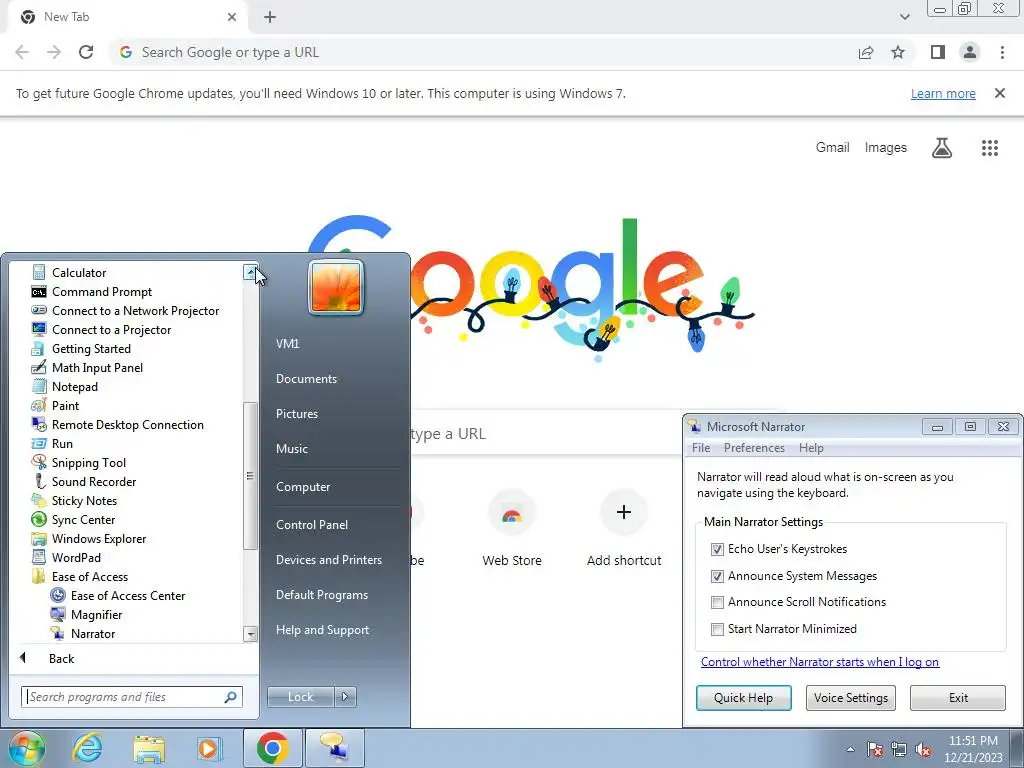Launch Command Prompt from the programs list

(x=101, y=291)
